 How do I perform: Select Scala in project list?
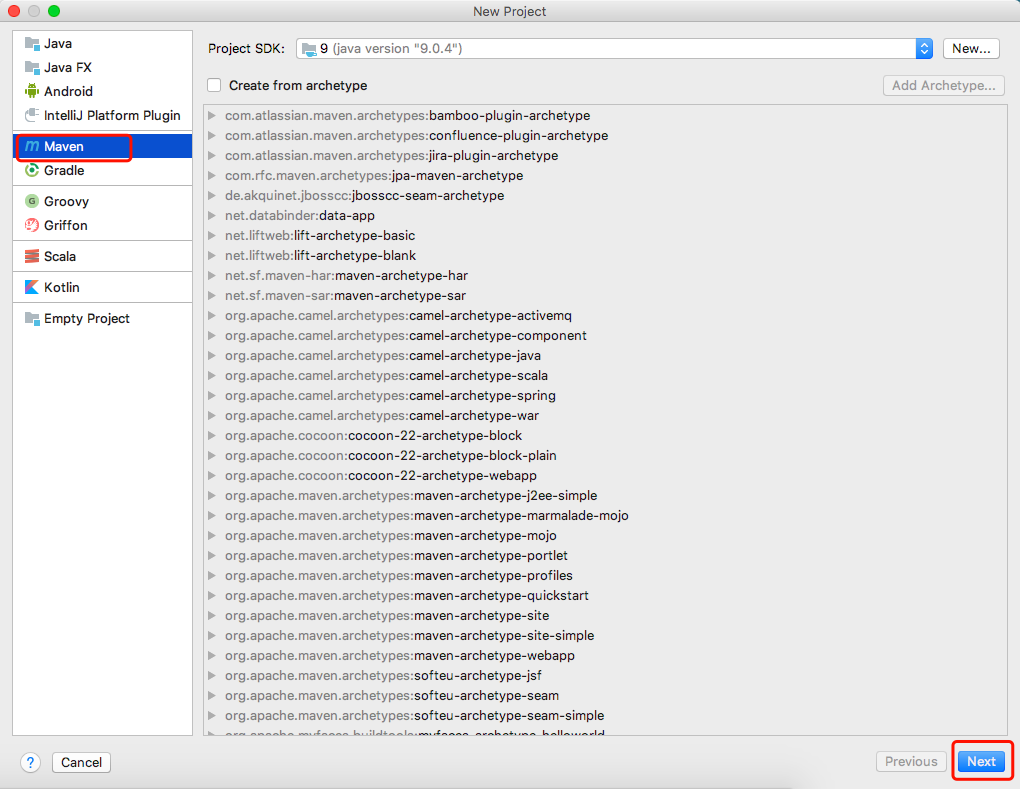(102, 256)
